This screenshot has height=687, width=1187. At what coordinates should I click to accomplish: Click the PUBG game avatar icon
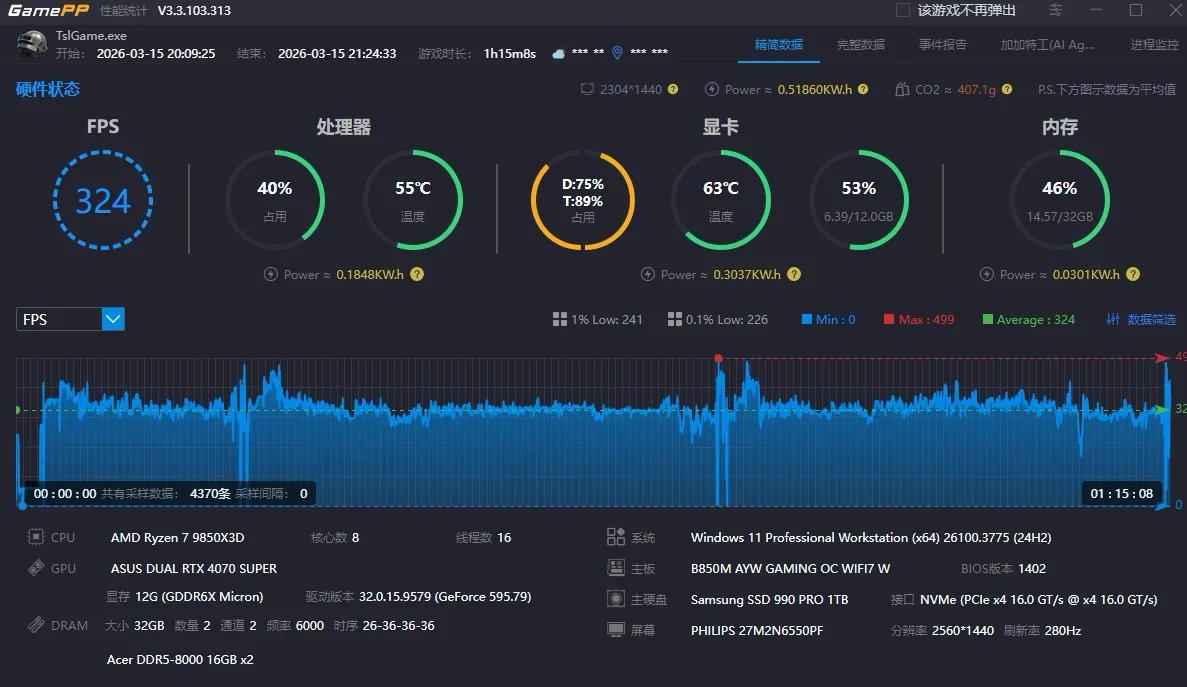(32, 45)
